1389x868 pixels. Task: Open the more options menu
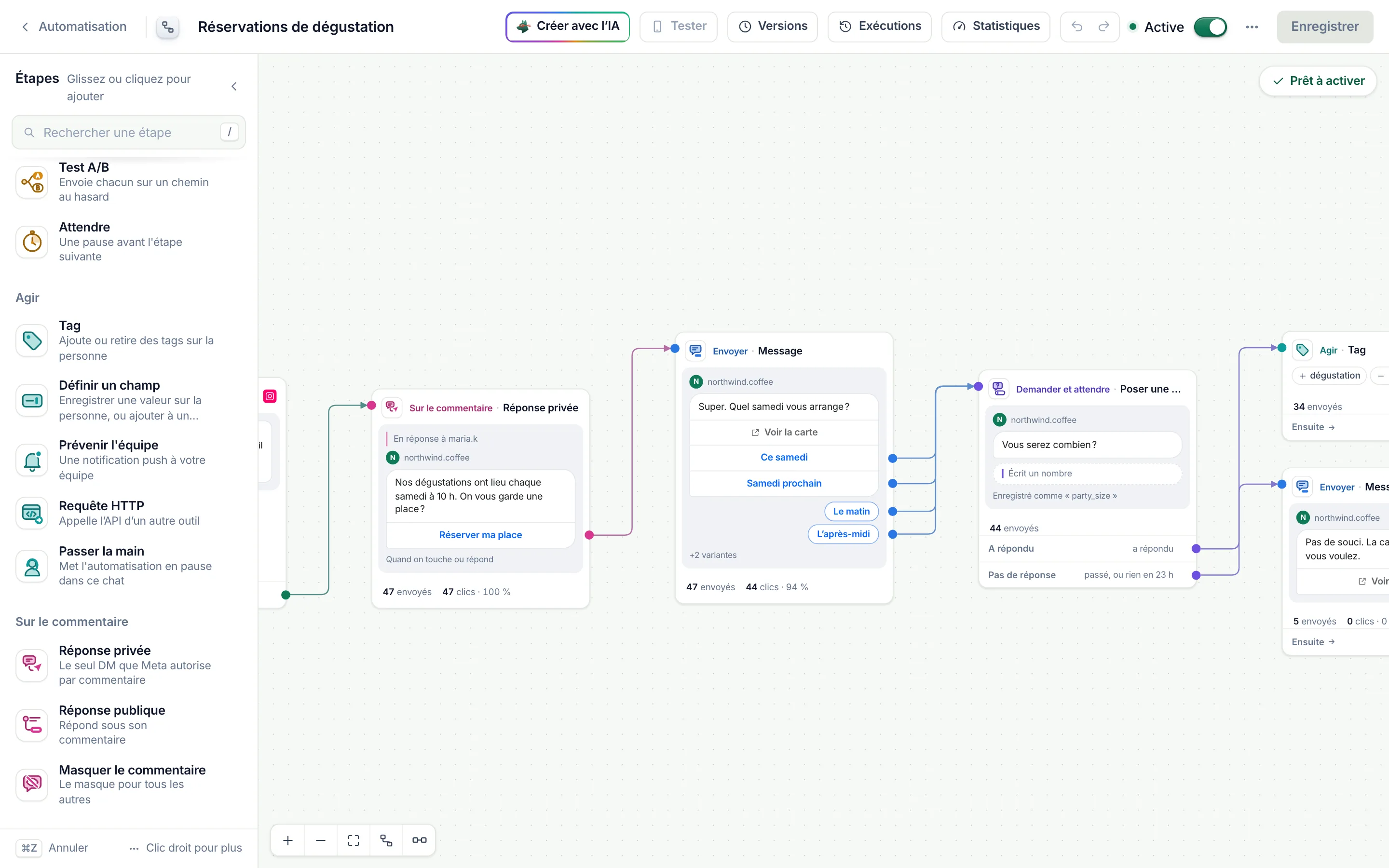1252,27
